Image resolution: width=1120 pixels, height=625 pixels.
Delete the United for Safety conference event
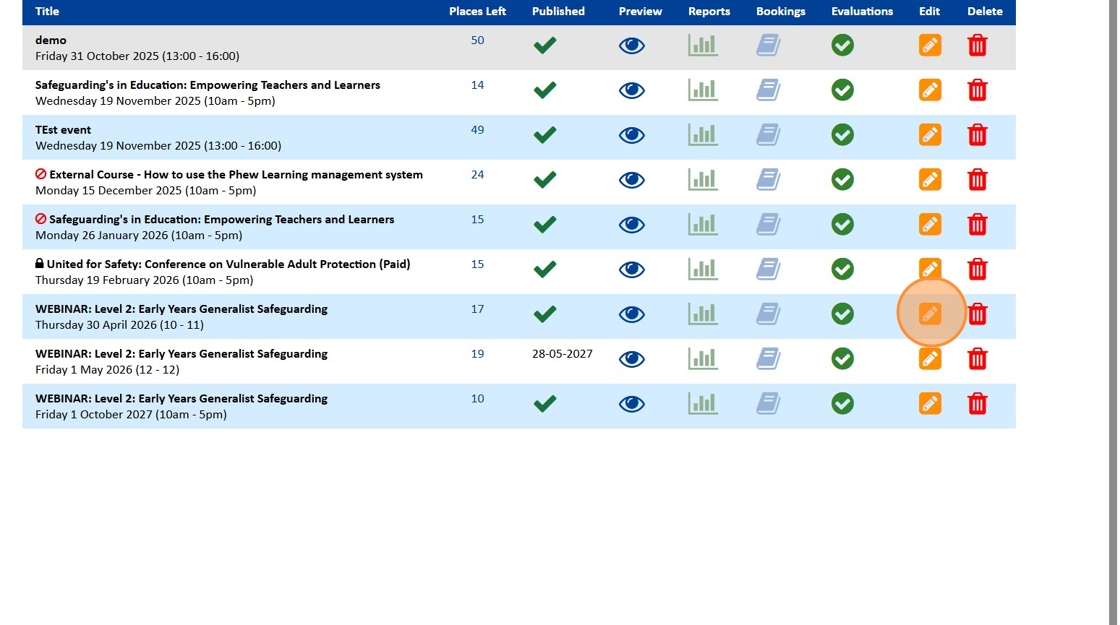tap(977, 269)
